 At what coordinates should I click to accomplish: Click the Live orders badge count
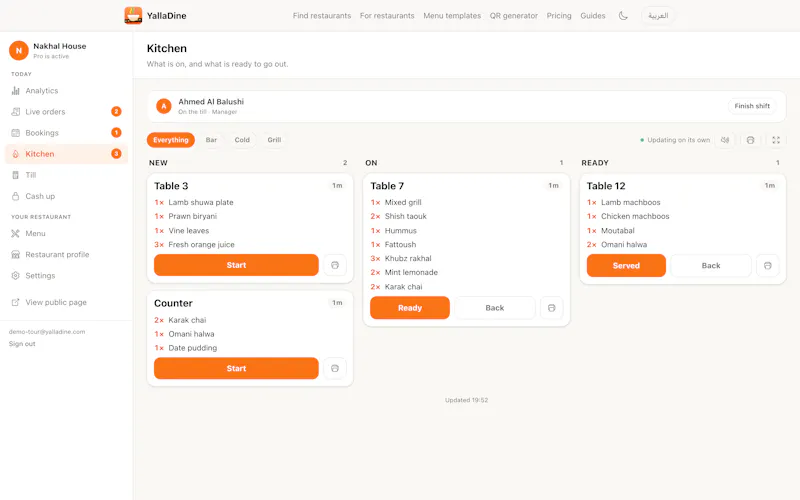pos(116,111)
